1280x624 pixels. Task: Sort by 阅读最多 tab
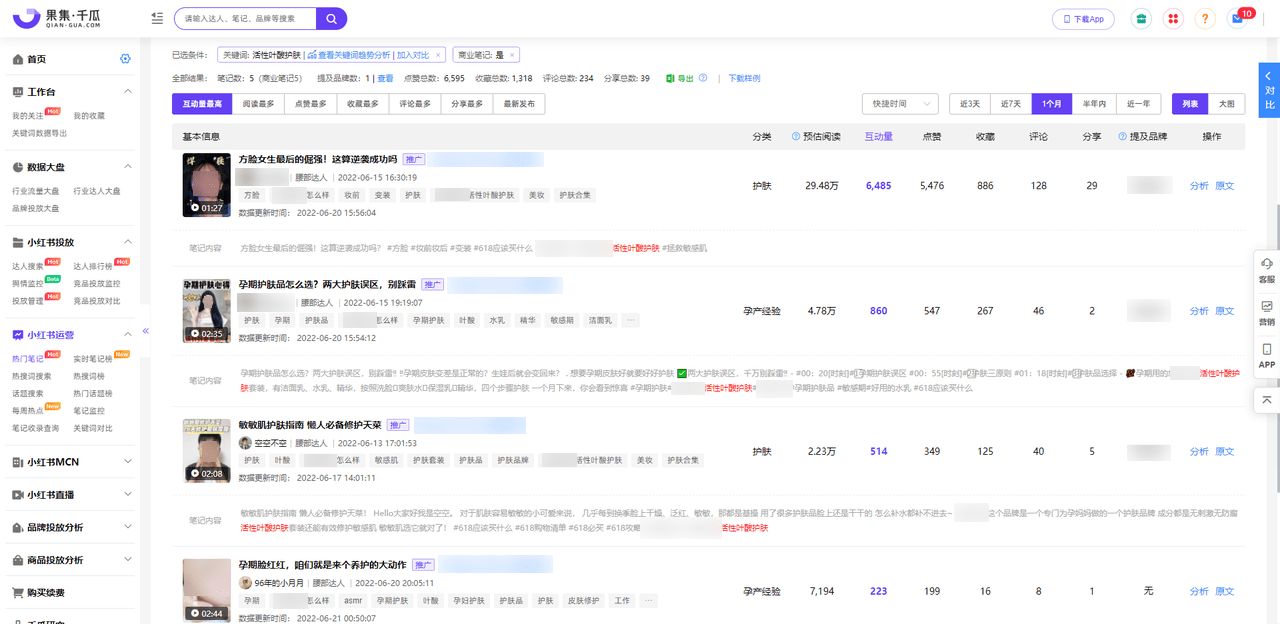point(258,104)
